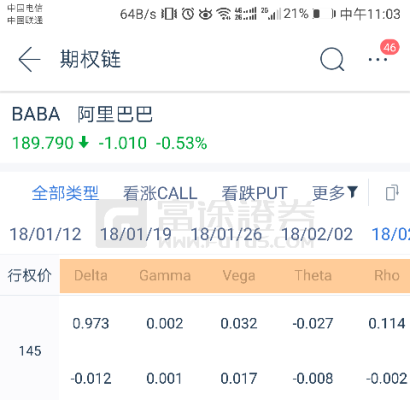Choose expiry date 18/01/12
This screenshot has height=400, width=410.
pyautogui.click(x=45, y=234)
